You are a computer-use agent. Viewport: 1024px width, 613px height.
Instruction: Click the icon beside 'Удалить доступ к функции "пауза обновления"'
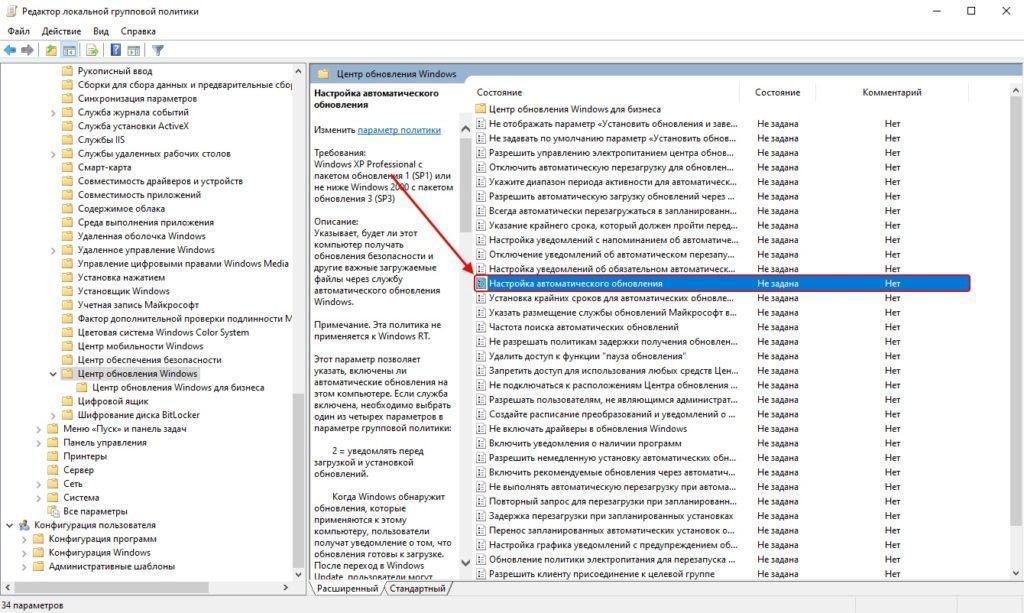[481, 356]
